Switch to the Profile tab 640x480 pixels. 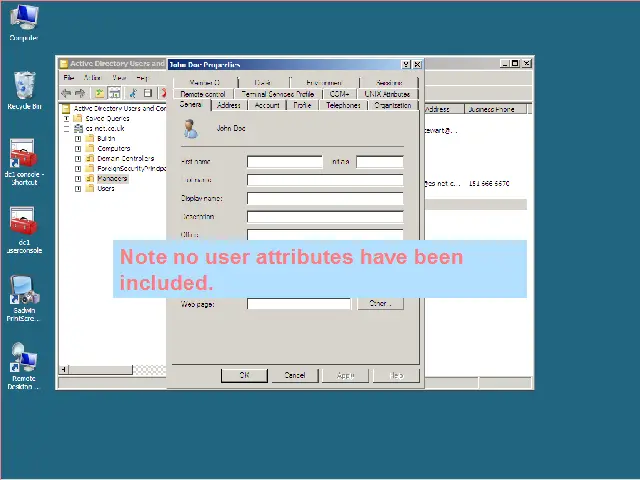[302, 105]
